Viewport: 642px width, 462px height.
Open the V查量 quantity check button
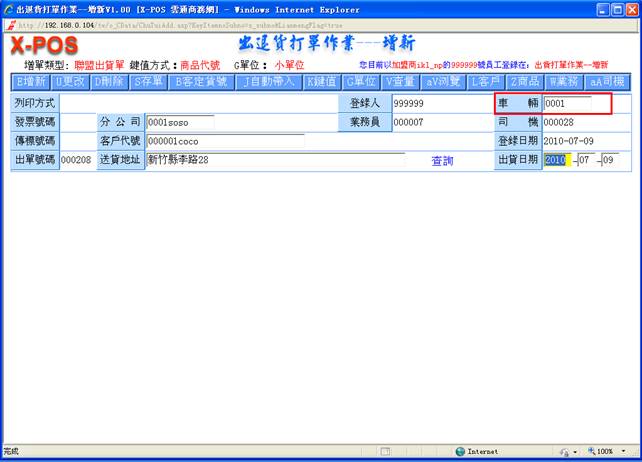(399, 81)
